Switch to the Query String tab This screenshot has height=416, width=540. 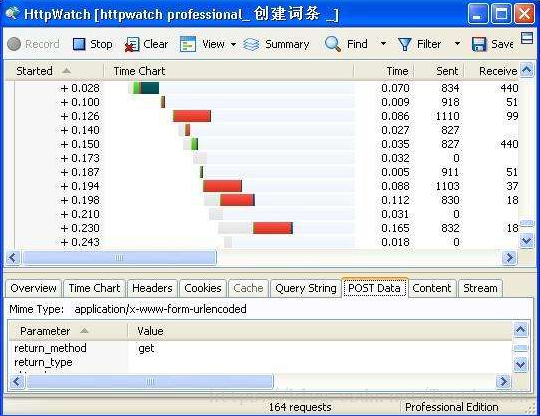point(305,288)
